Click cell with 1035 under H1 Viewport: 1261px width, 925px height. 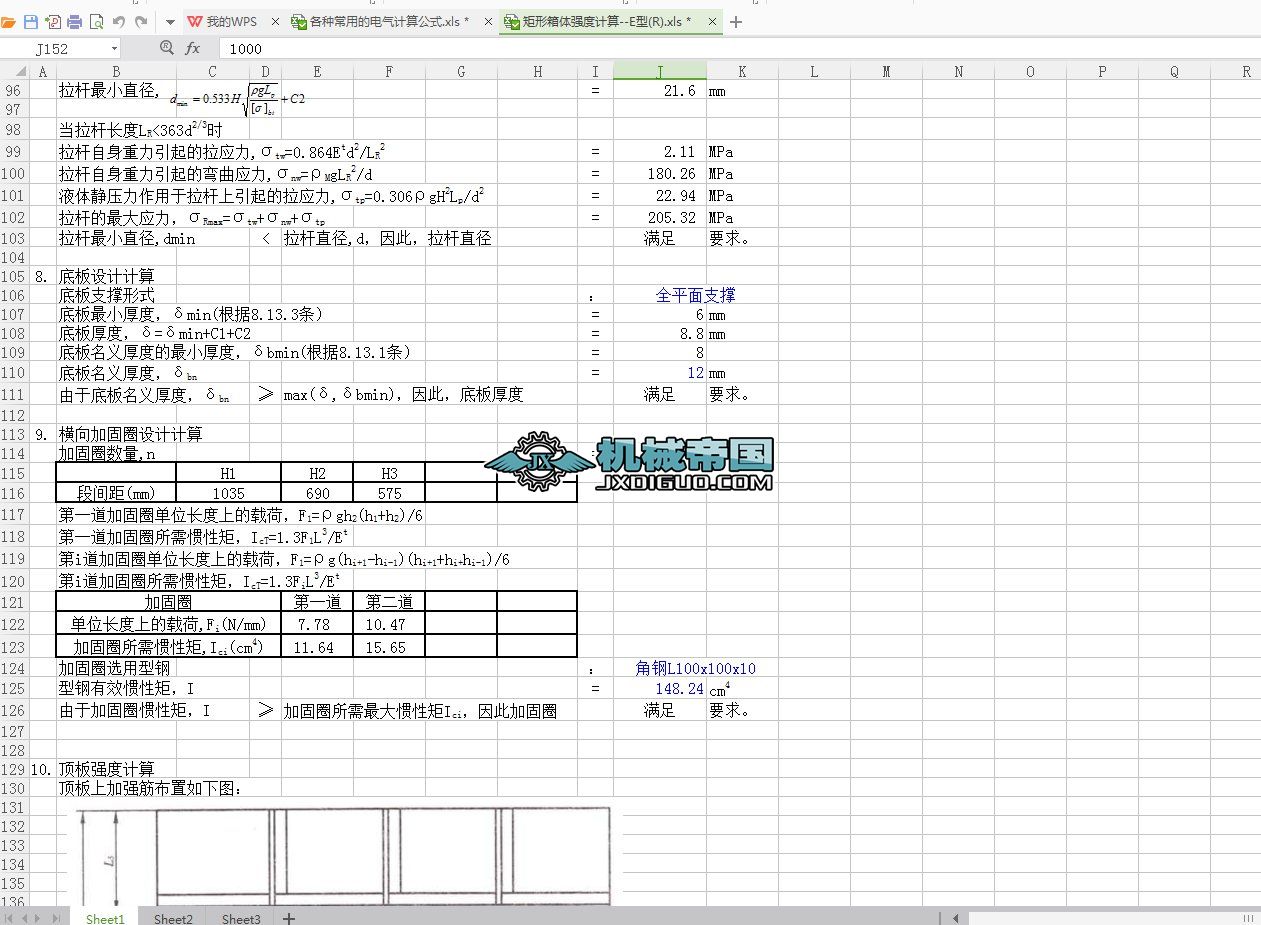[229, 493]
